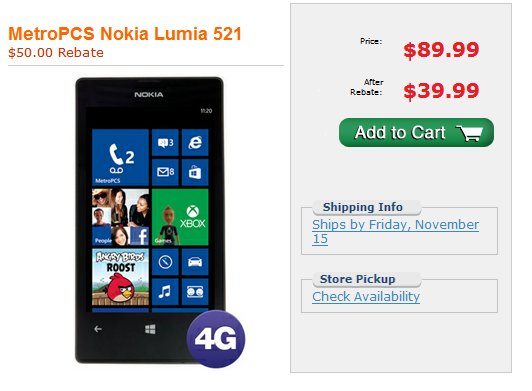This screenshot has width=532, height=391.
Task: Tap the phone call tile on the phone screen
Action: (120, 157)
